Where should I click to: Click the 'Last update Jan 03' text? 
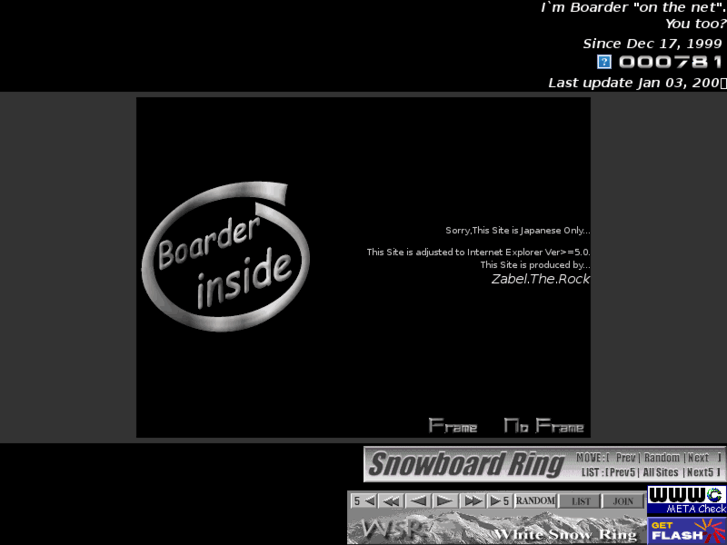pyautogui.click(x=638, y=83)
